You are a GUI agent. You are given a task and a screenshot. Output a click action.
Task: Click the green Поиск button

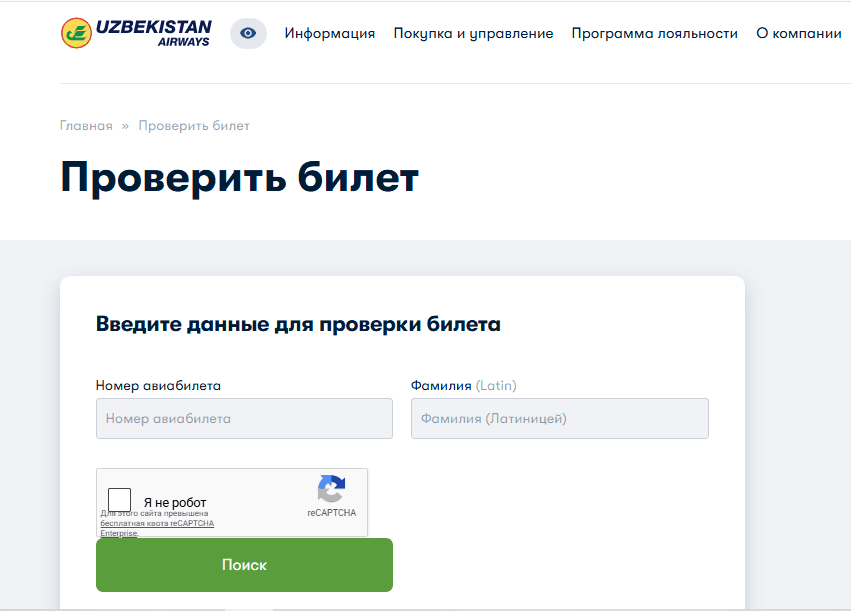coord(244,565)
